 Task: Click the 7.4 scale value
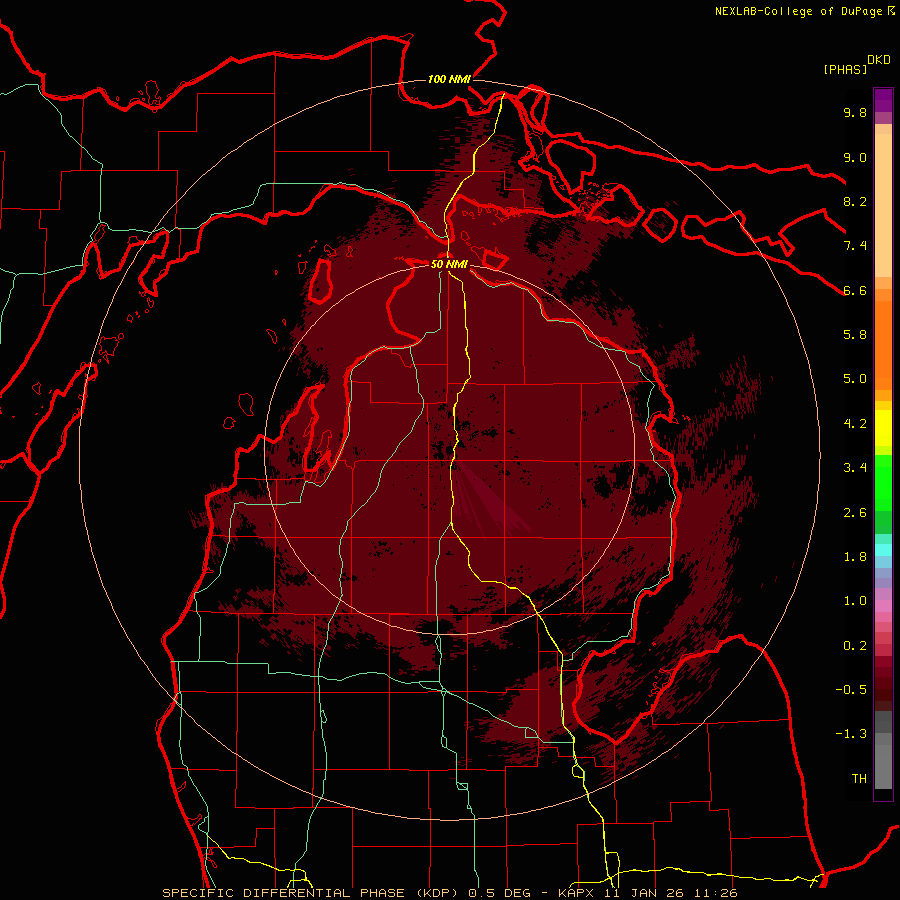tap(855, 246)
